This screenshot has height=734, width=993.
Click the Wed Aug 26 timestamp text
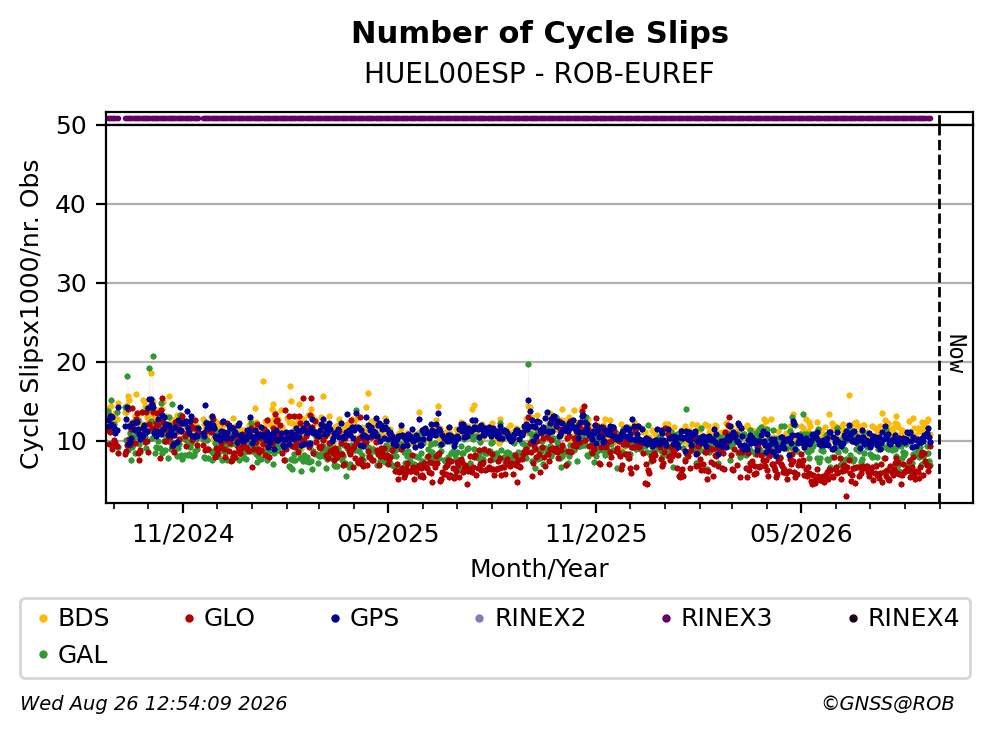(x=154, y=704)
